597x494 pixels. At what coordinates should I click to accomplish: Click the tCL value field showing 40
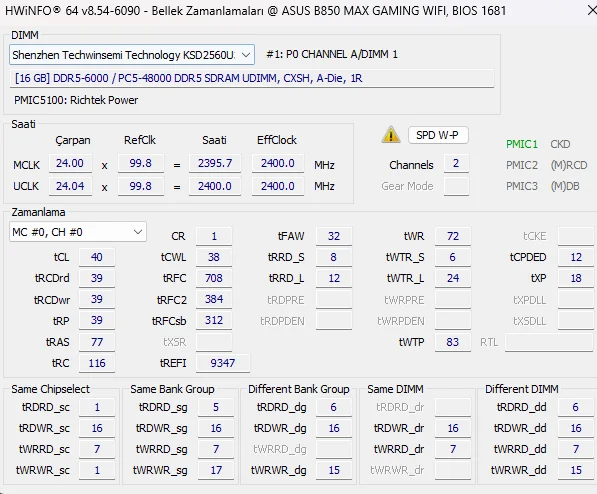97,257
